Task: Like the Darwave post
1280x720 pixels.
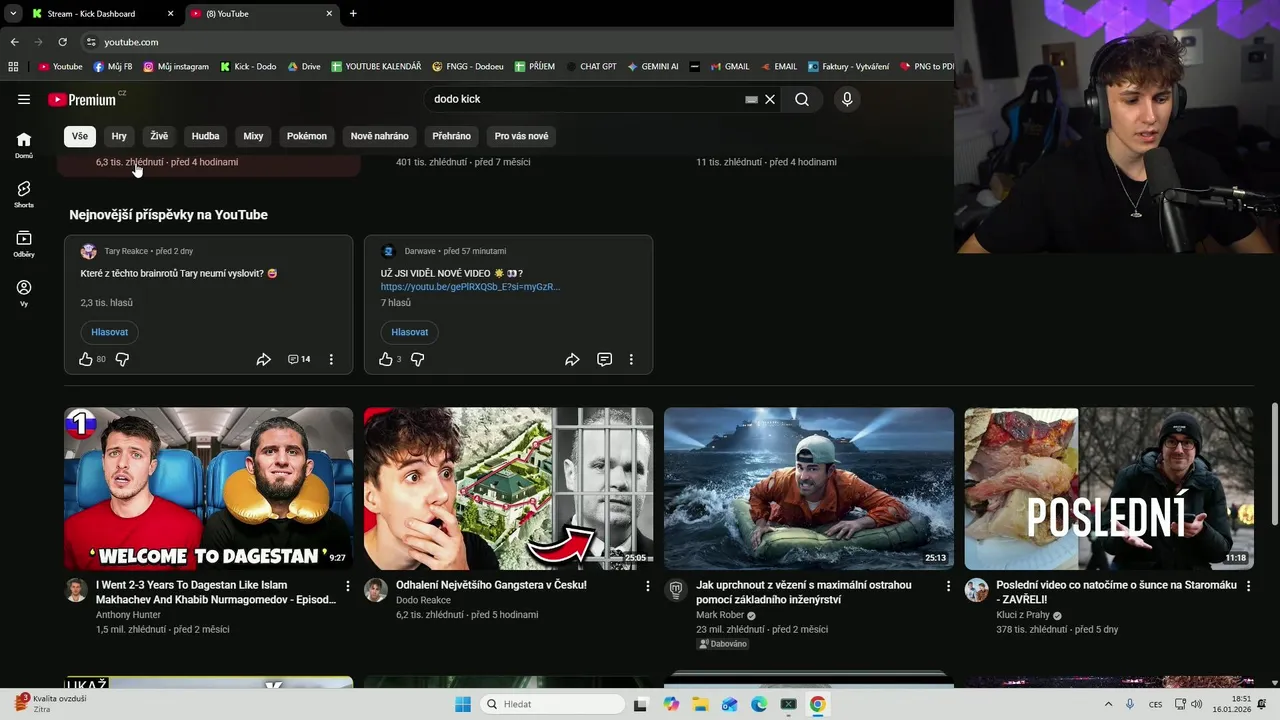Action: pos(386,359)
